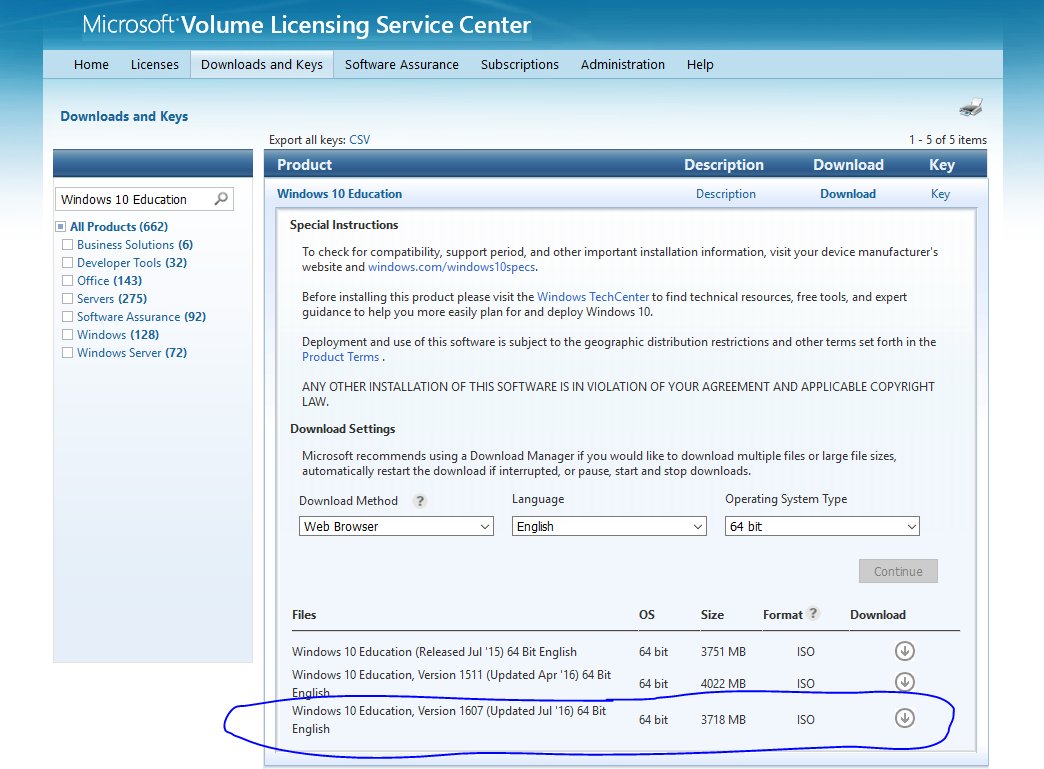Viewport: 1044px width, 769px height.
Task: Click the Special Instructions heading
Action: (x=344, y=224)
